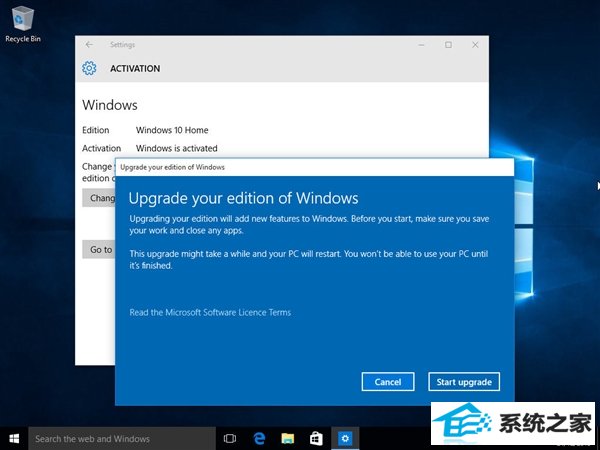Viewport: 600px width, 450px height.
Task: Read the Microsoft Software Licence Terms
Action: pos(210,313)
